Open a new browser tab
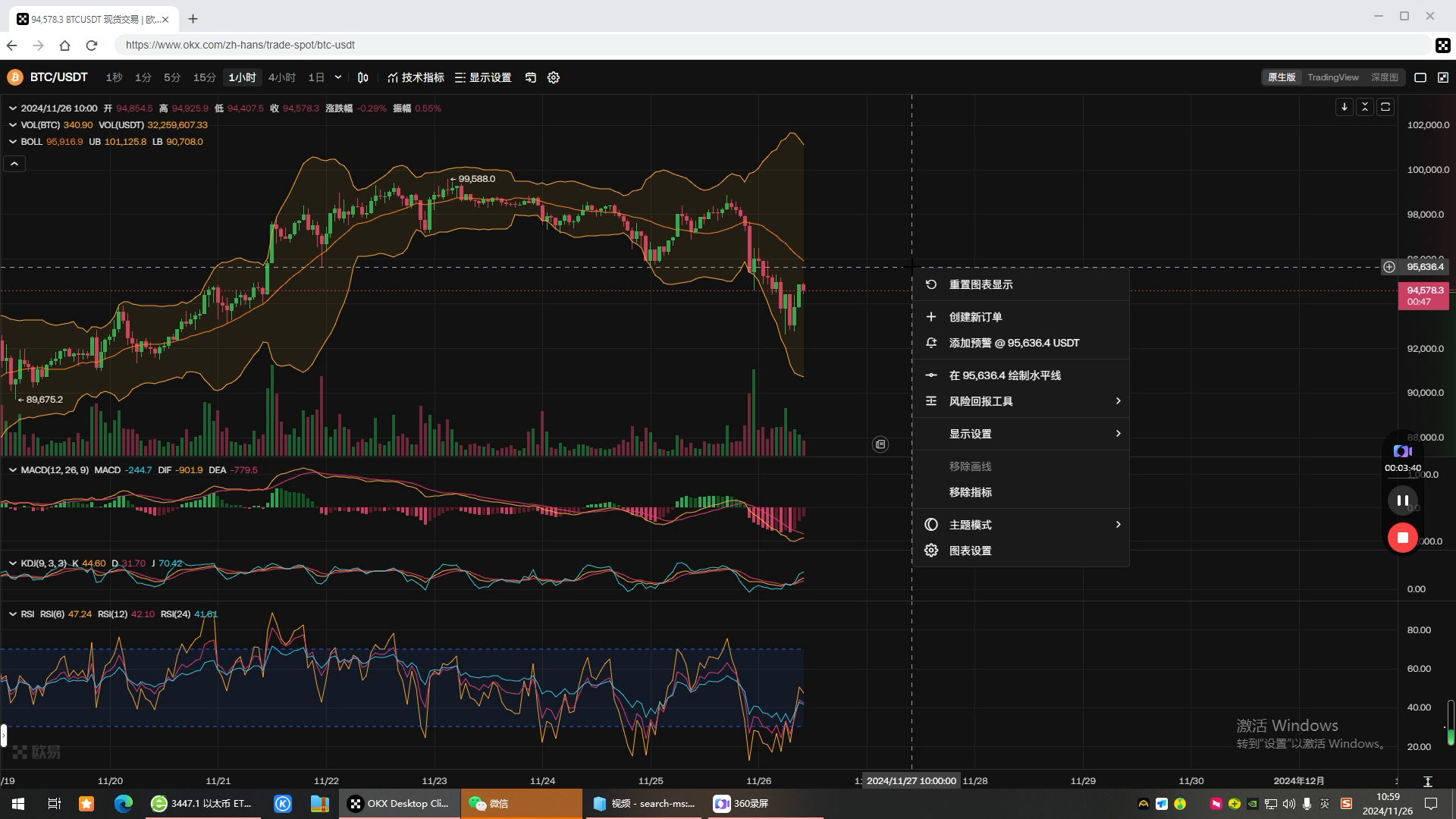Image resolution: width=1456 pixels, height=819 pixels. pyautogui.click(x=193, y=19)
